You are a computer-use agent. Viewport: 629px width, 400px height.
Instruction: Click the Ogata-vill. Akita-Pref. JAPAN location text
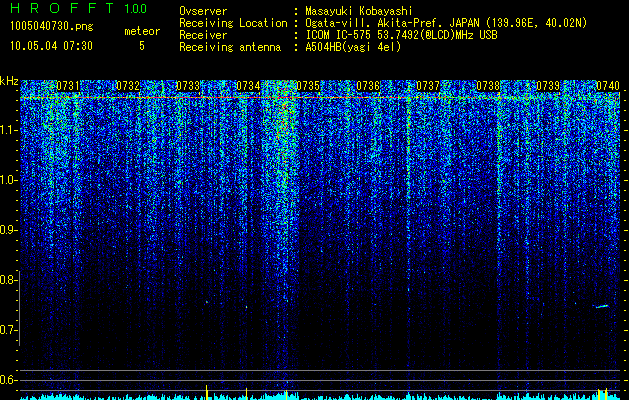pos(446,23)
